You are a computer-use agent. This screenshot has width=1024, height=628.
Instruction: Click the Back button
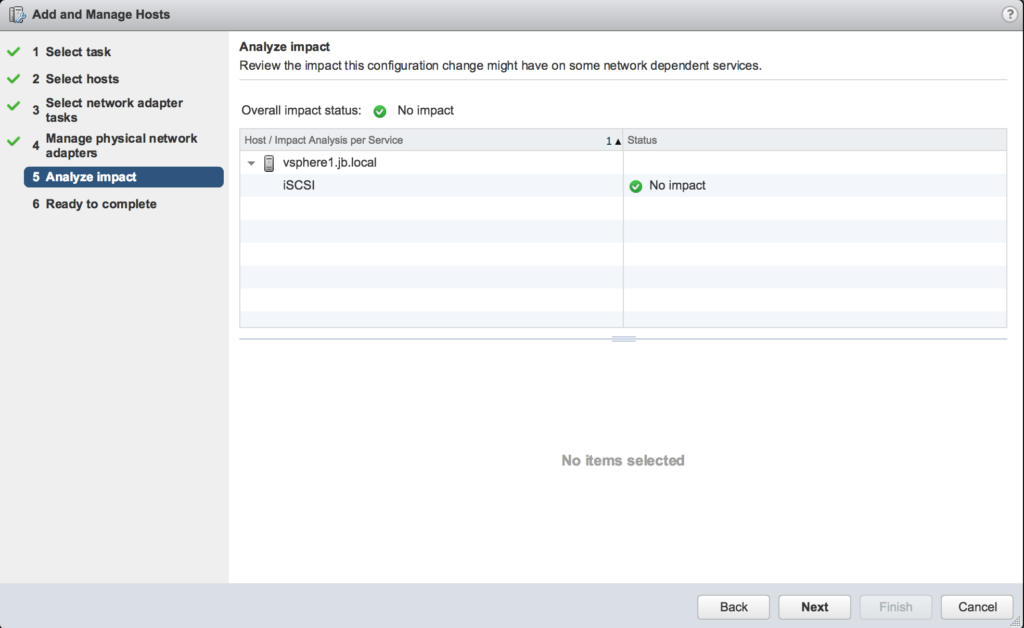(x=733, y=606)
